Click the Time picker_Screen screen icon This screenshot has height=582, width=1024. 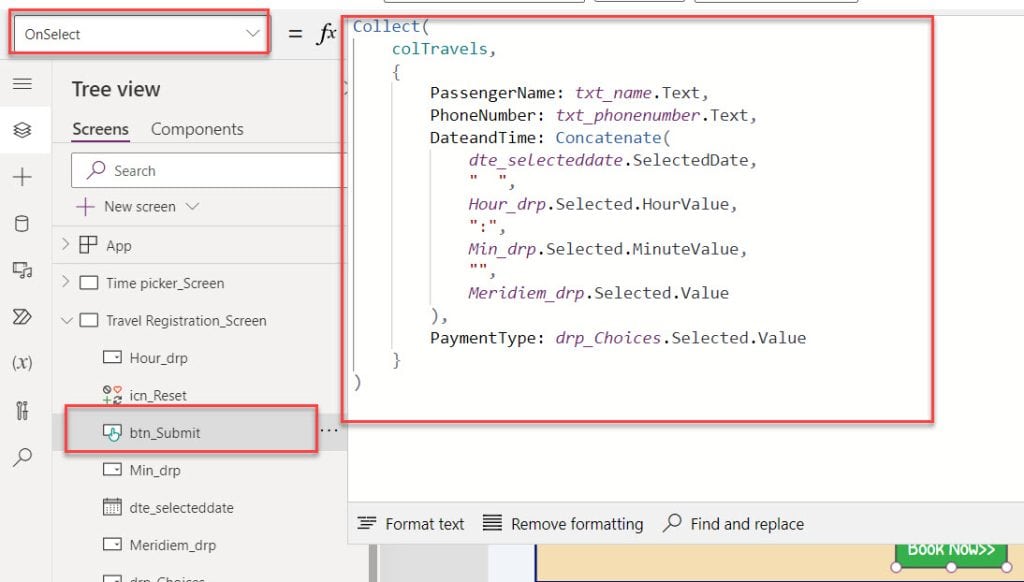pos(88,283)
